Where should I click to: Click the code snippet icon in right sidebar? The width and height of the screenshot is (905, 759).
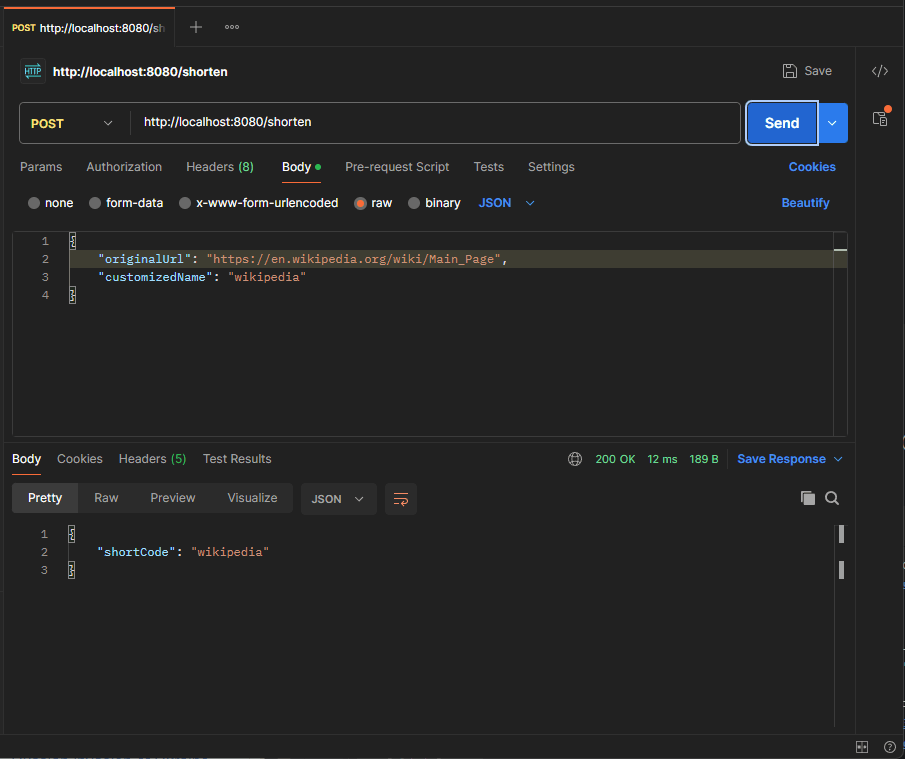[880, 71]
